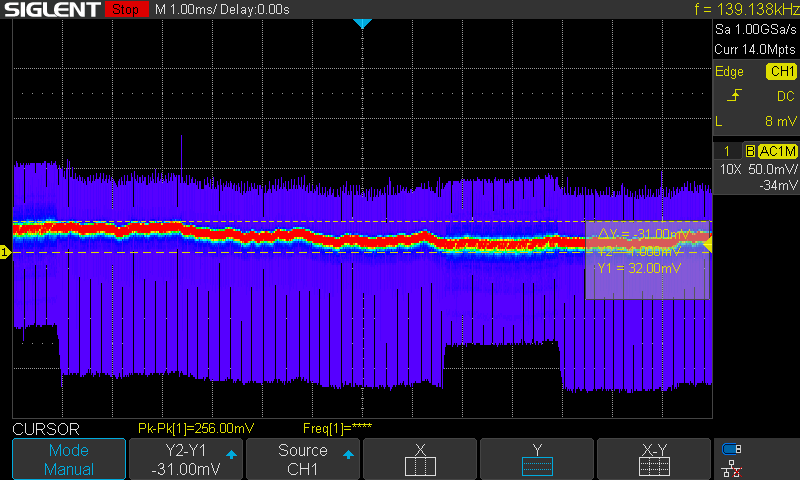The image size is (800, 480).
Task: Toggle the red Stop run state indicator
Action: (125, 10)
